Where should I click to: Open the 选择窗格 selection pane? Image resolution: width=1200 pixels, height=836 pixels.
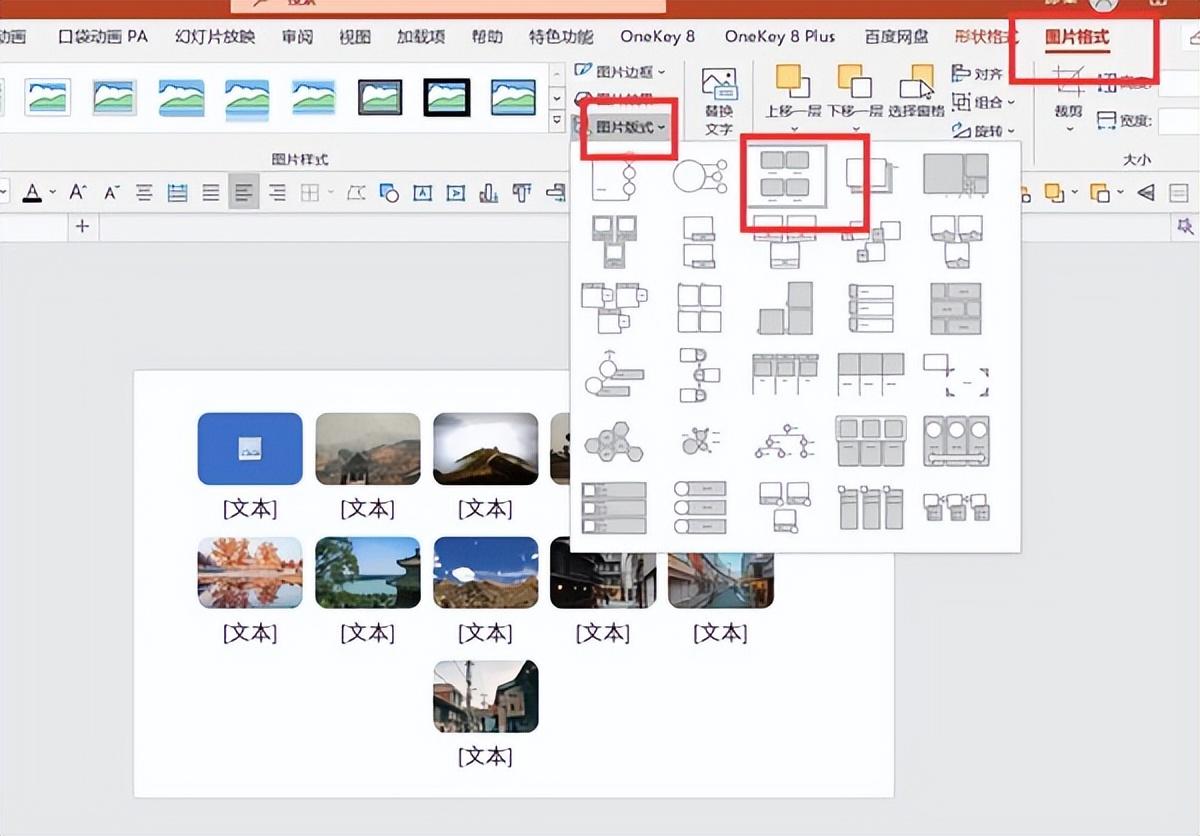(915, 90)
